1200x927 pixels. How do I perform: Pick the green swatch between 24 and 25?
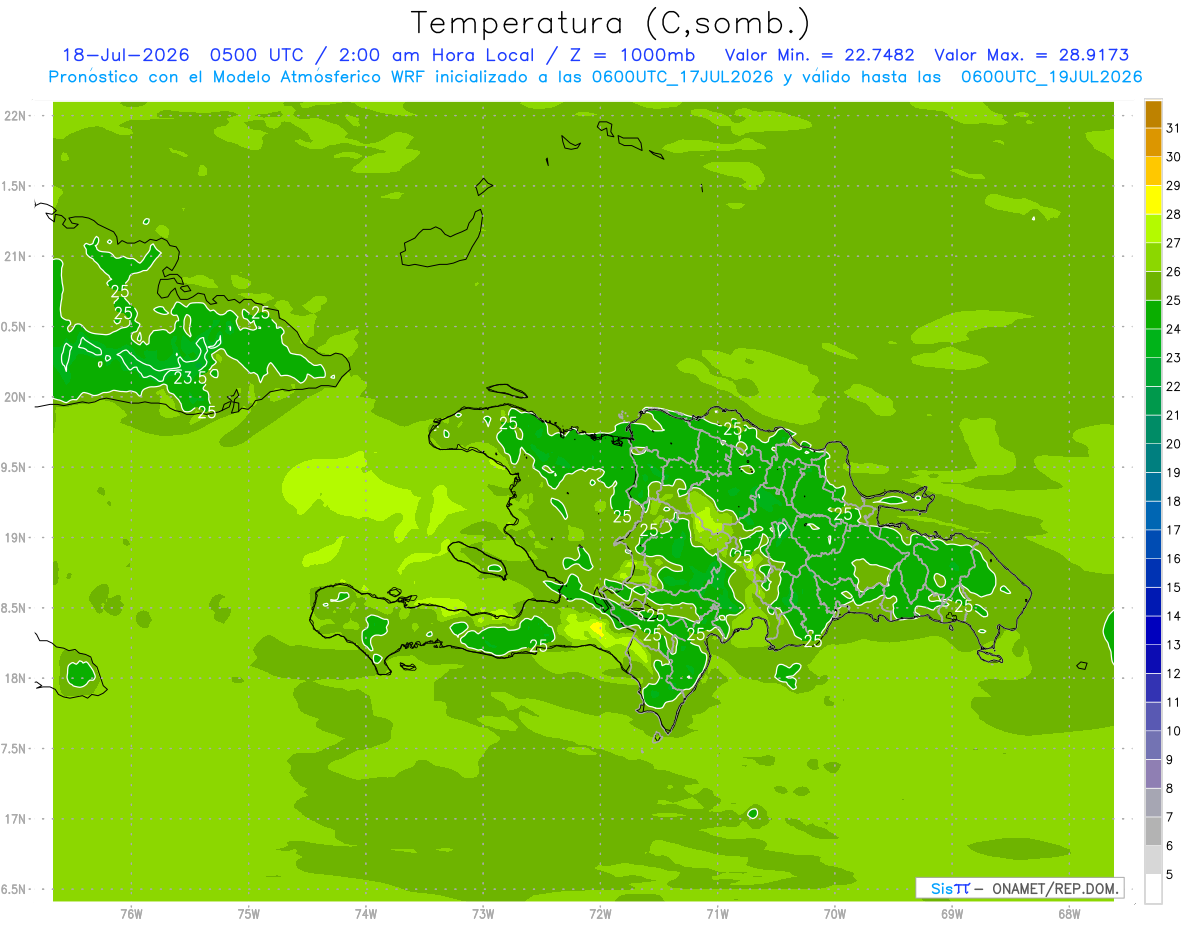pos(1153,315)
